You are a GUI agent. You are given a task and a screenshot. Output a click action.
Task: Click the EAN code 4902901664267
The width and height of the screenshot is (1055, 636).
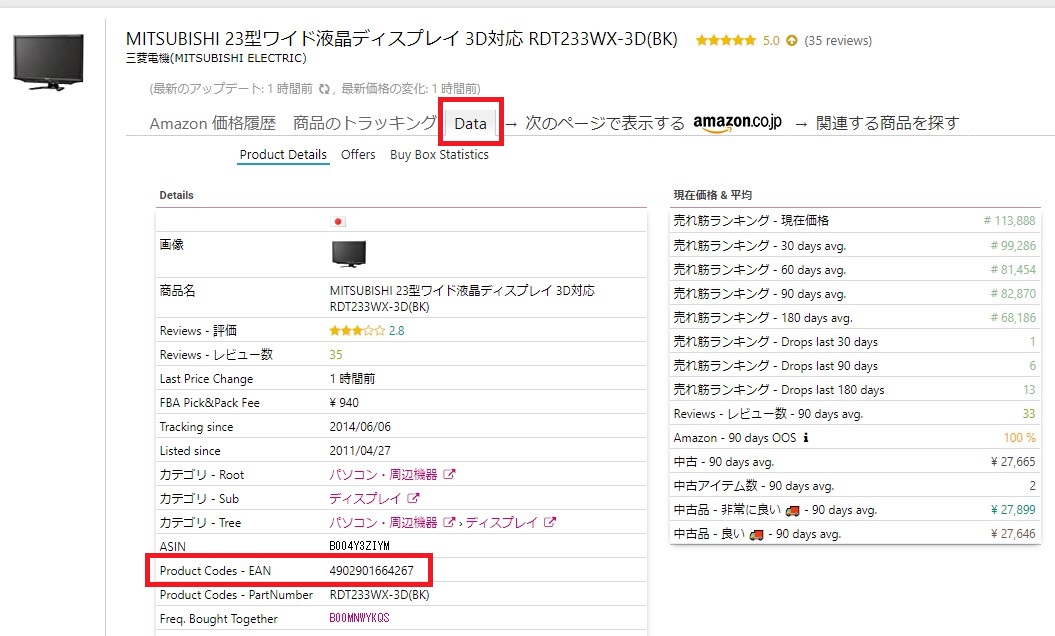coord(371,571)
